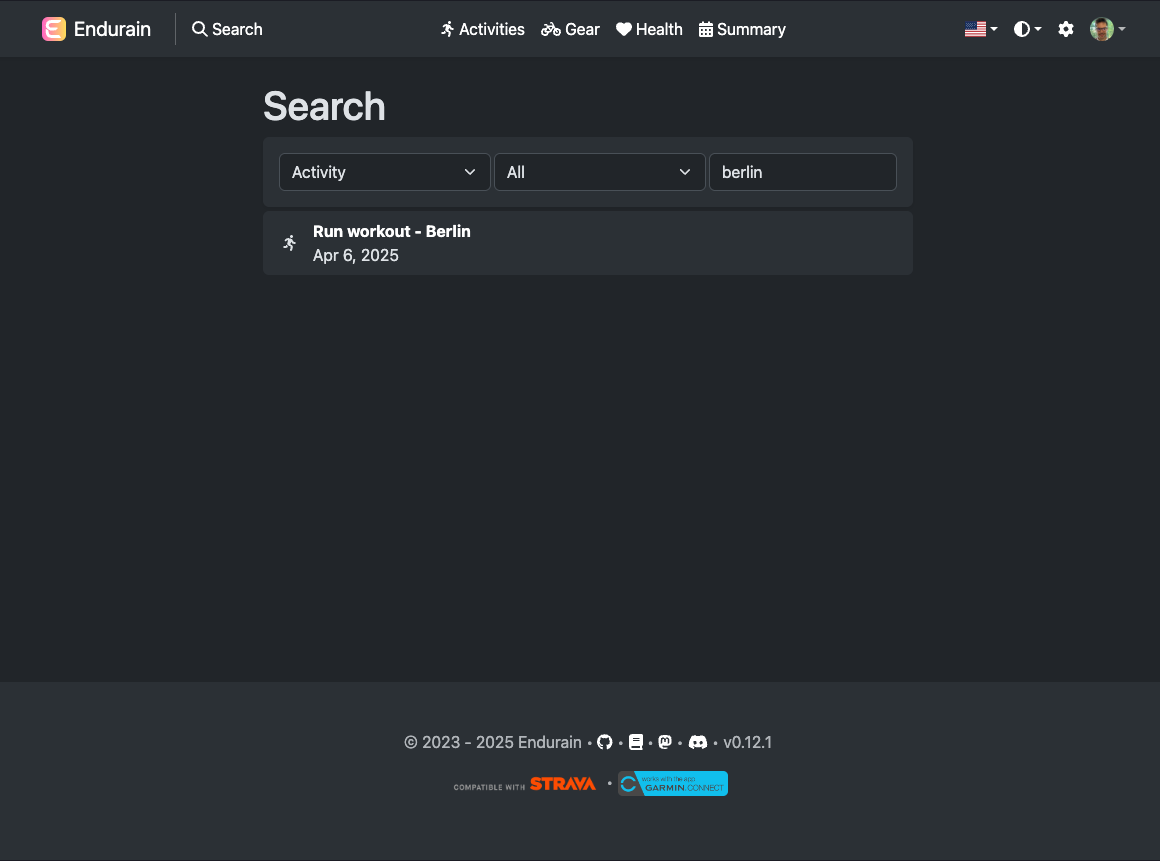Open GitHub icon link in footer

(x=604, y=742)
